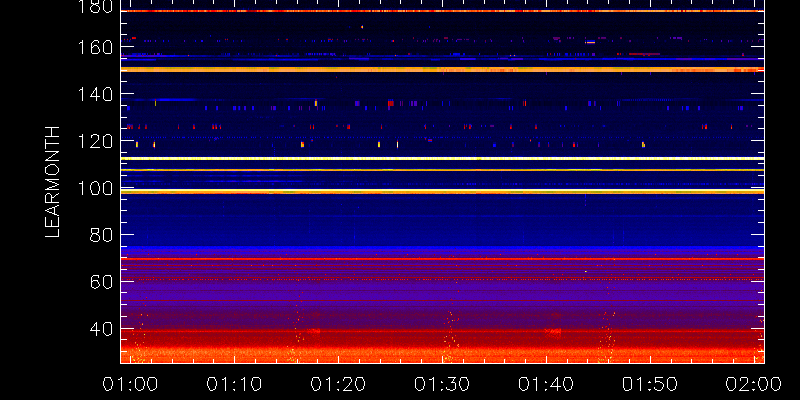This screenshot has width=800, height=400.
Task: Click the 40 frequency axis label
Action: coord(101,329)
